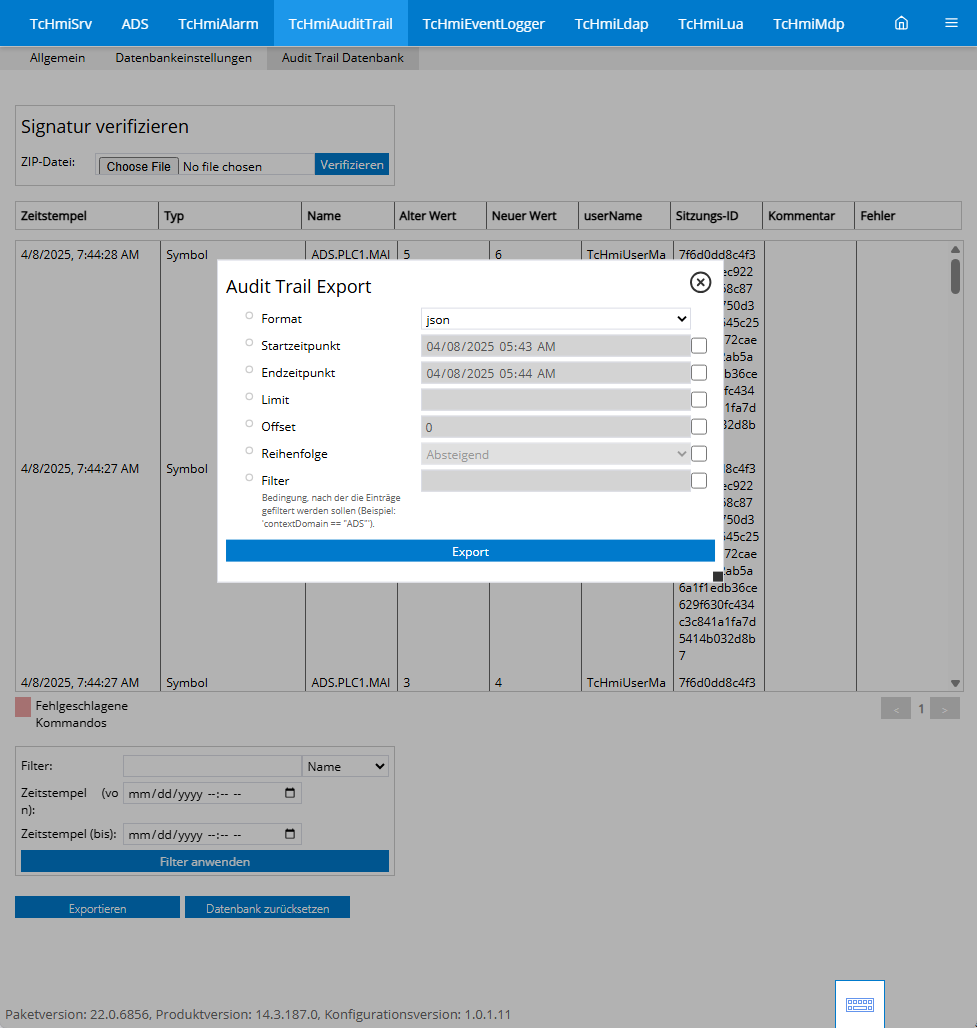The image size is (977, 1028).
Task: Click the table vertical scrollbar thumb
Action: tap(955, 277)
